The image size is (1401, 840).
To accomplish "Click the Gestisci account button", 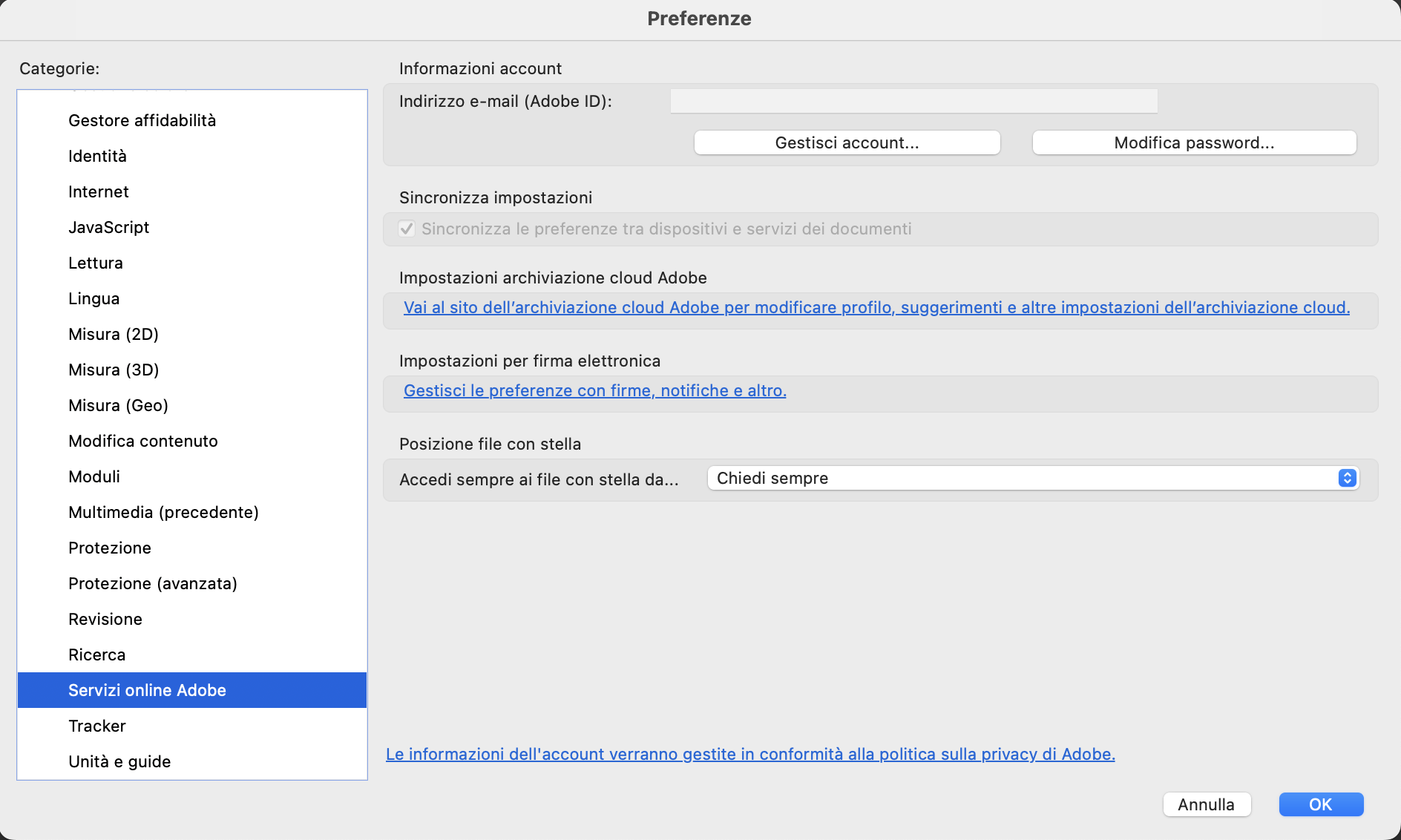I will point(847,142).
